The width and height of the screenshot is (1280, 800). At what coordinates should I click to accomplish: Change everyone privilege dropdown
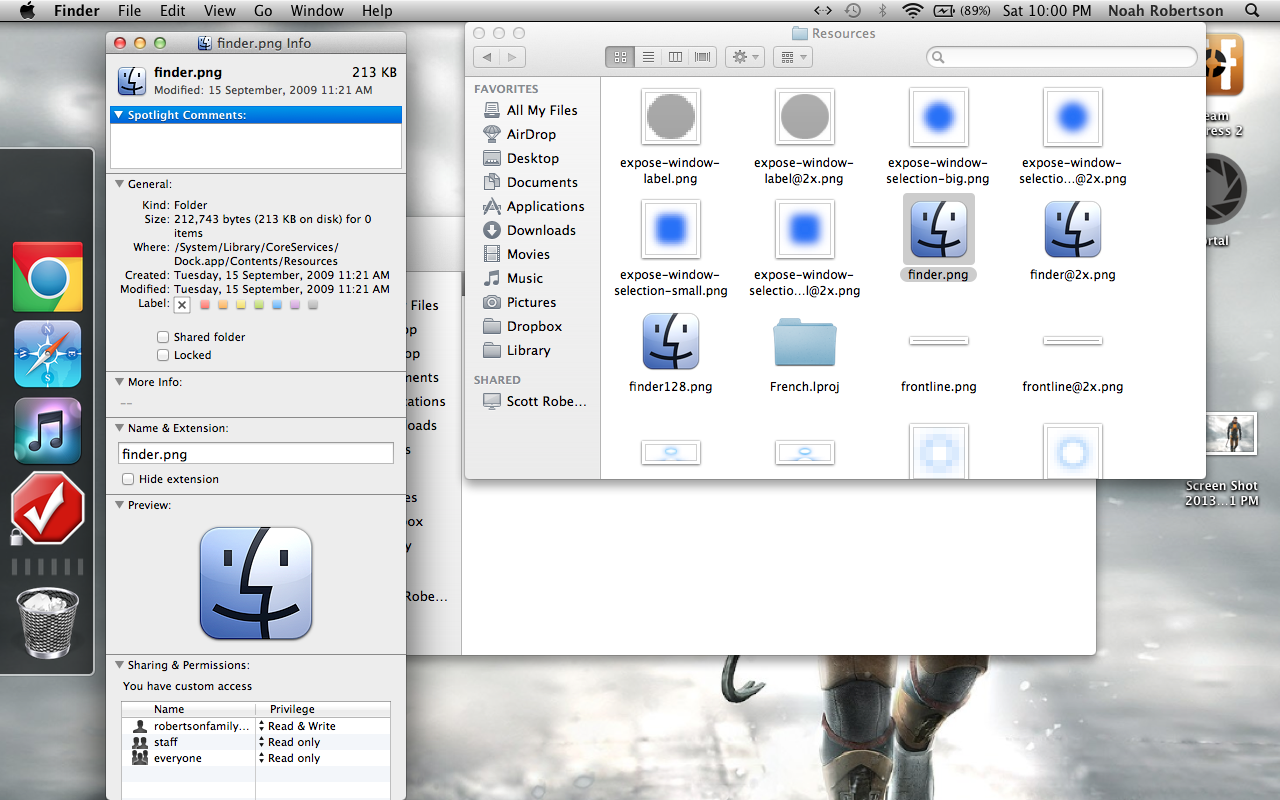[290, 758]
